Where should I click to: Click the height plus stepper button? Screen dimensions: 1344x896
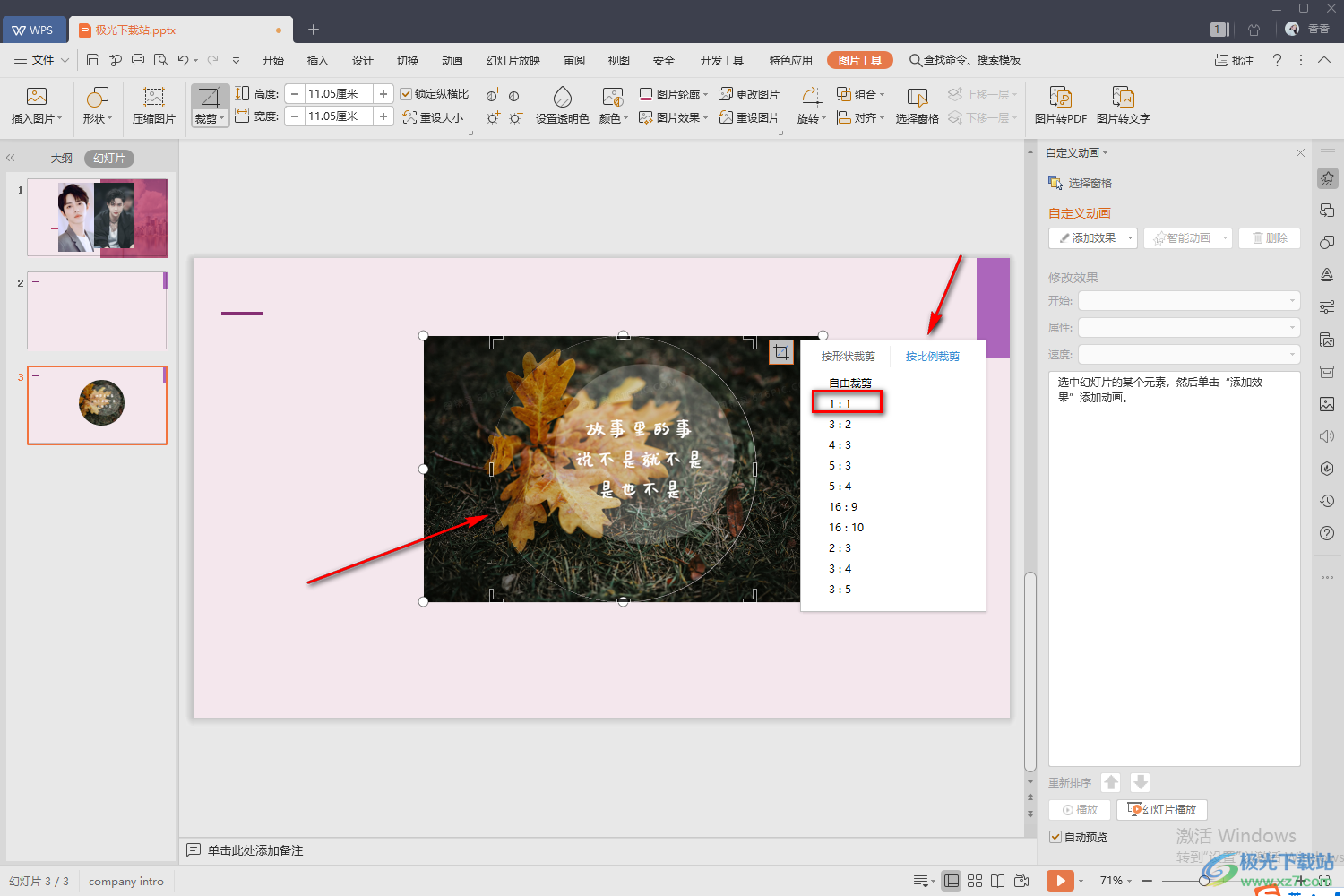point(383,94)
